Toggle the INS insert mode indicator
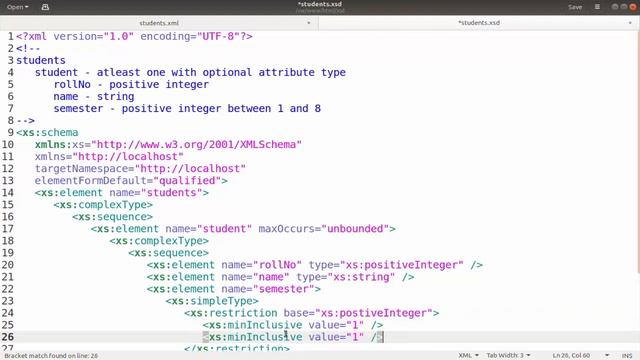Image resolution: width=640 pixels, height=360 pixels. [627, 356]
